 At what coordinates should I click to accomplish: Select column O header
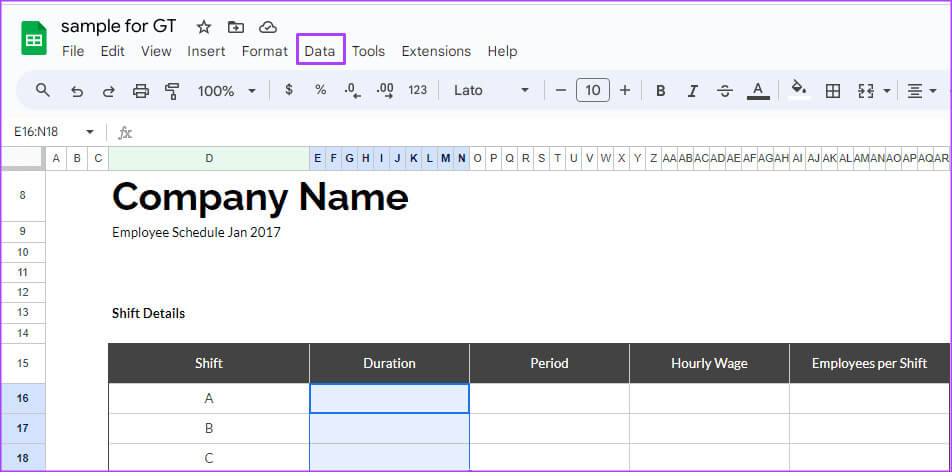pos(477,159)
